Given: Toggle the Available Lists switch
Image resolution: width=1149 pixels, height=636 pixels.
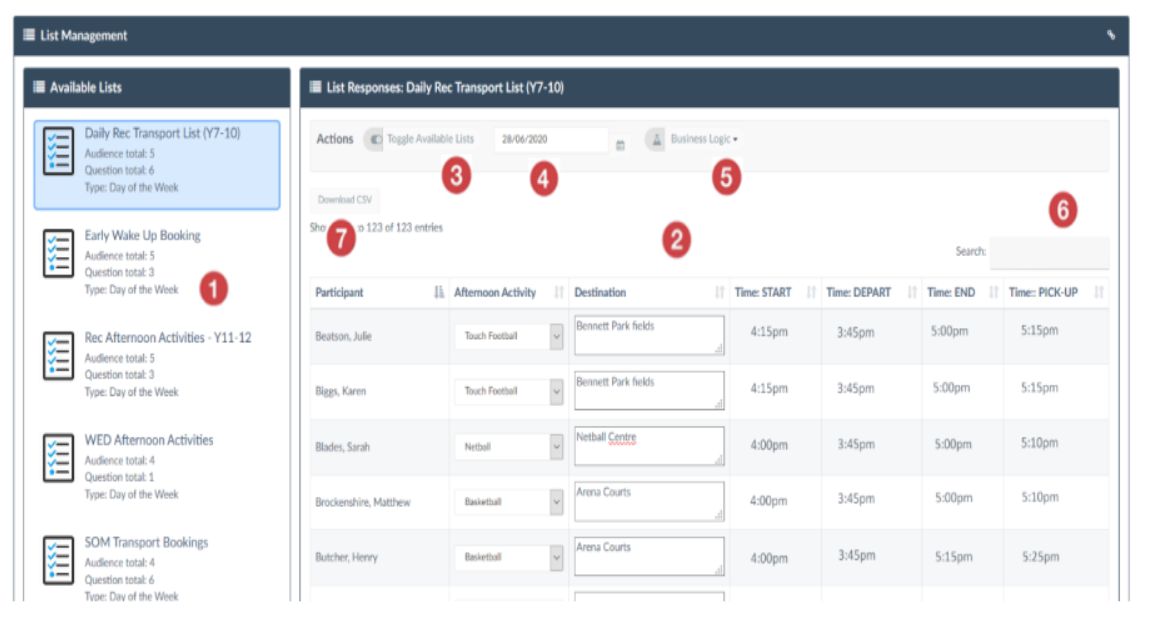Looking at the screenshot, I should (374, 139).
